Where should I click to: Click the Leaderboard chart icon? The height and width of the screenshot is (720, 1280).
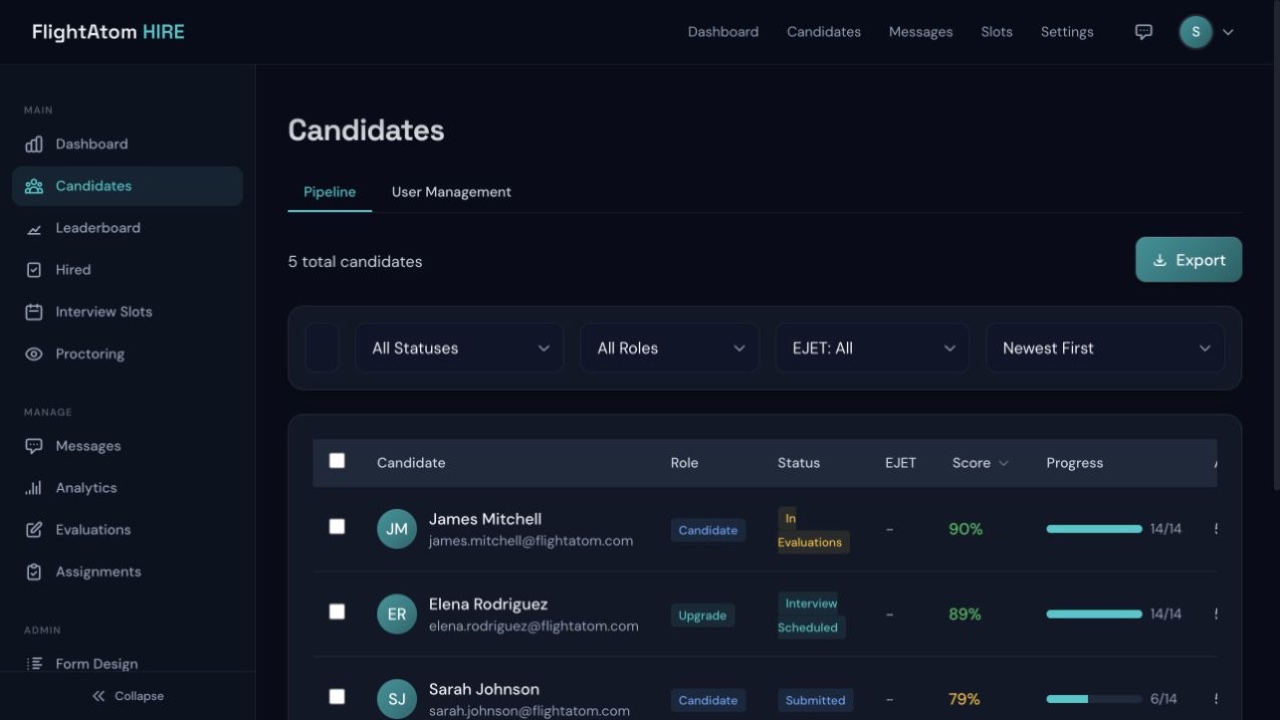pos(34,228)
